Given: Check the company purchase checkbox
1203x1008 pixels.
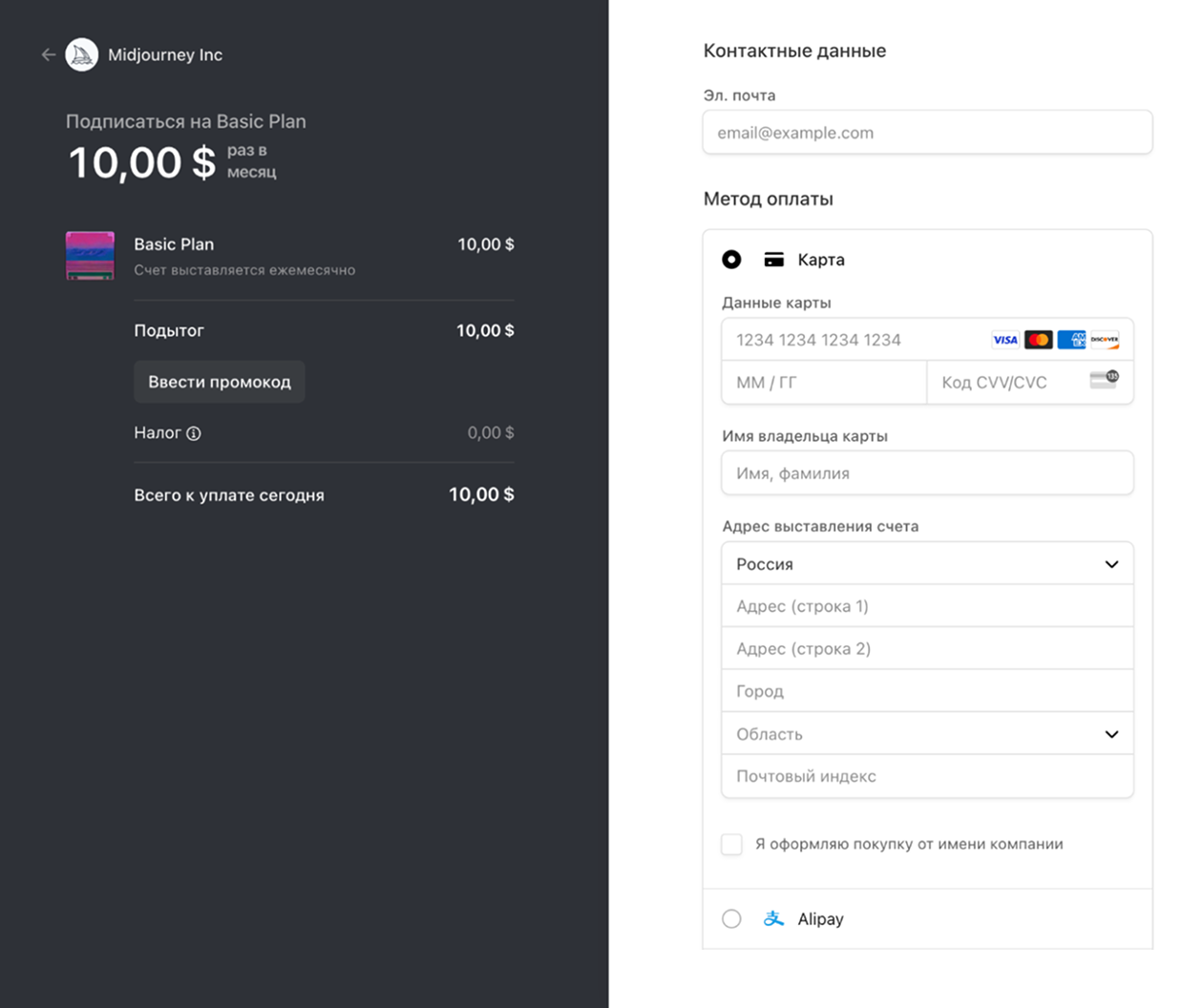Looking at the screenshot, I should pos(731,844).
